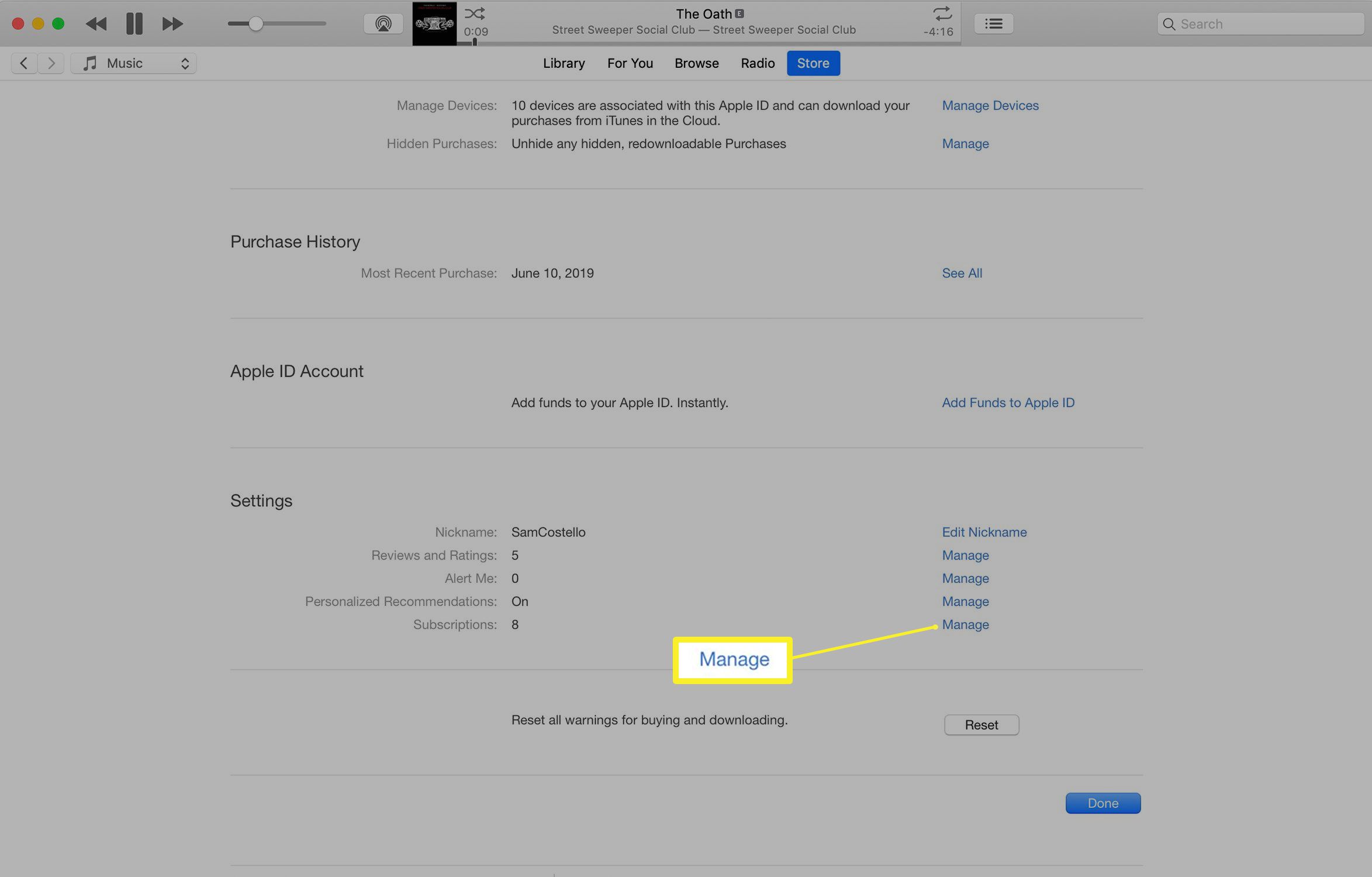
Task: Click the Reset warnings button
Action: point(981,725)
